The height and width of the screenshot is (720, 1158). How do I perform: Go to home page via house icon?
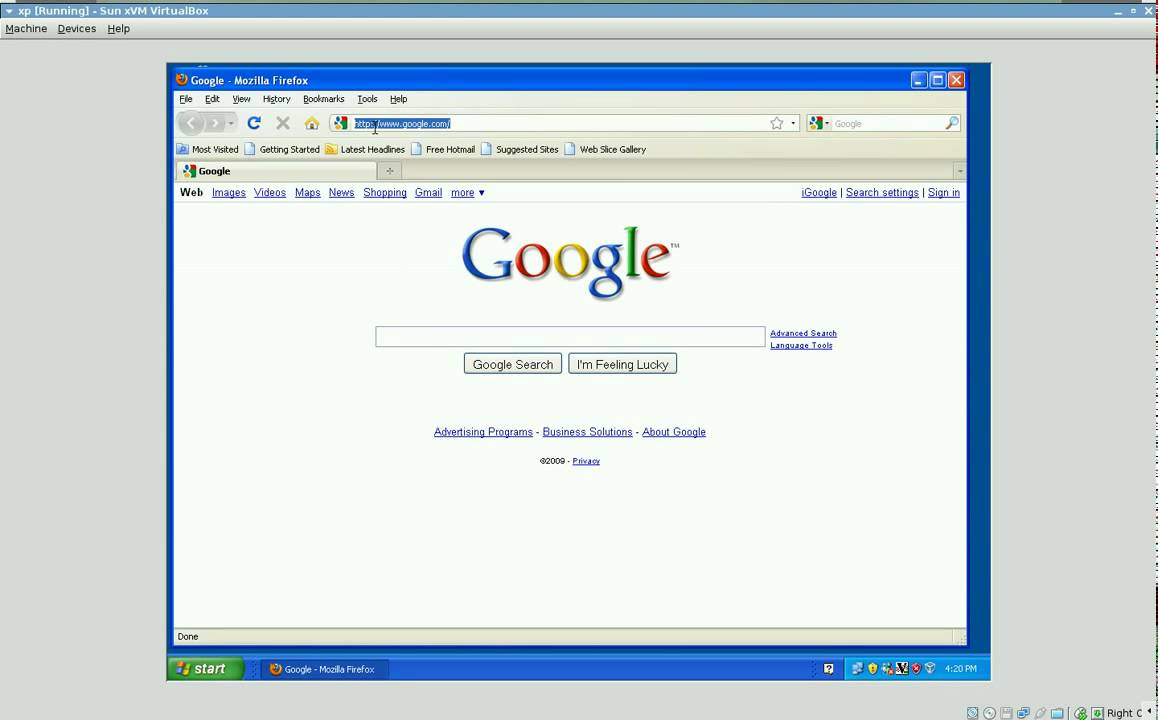312,123
